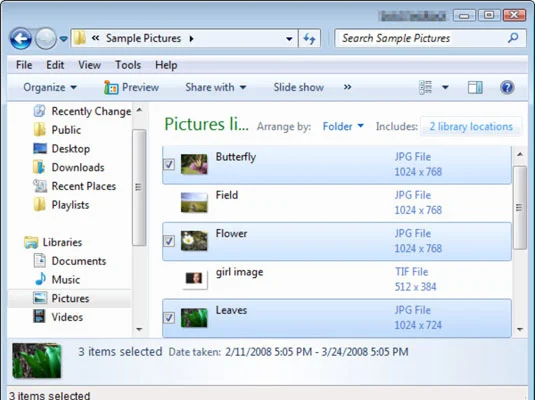This screenshot has height=400, width=535.
Task: Uncheck the Flower checkbox
Action: [x=169, y=241]
